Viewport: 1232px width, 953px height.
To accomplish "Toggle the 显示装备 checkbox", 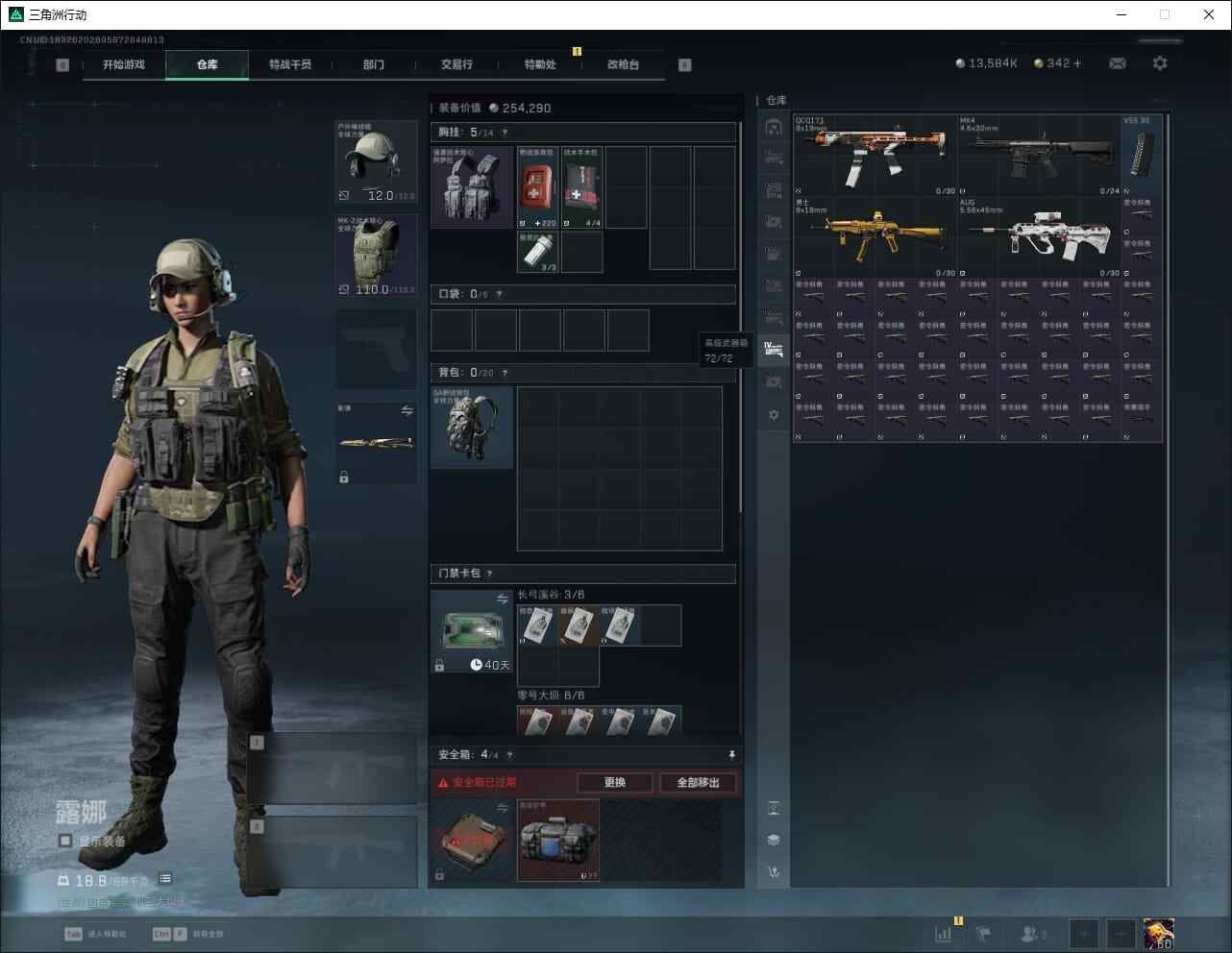I will [x=65, y=841].
